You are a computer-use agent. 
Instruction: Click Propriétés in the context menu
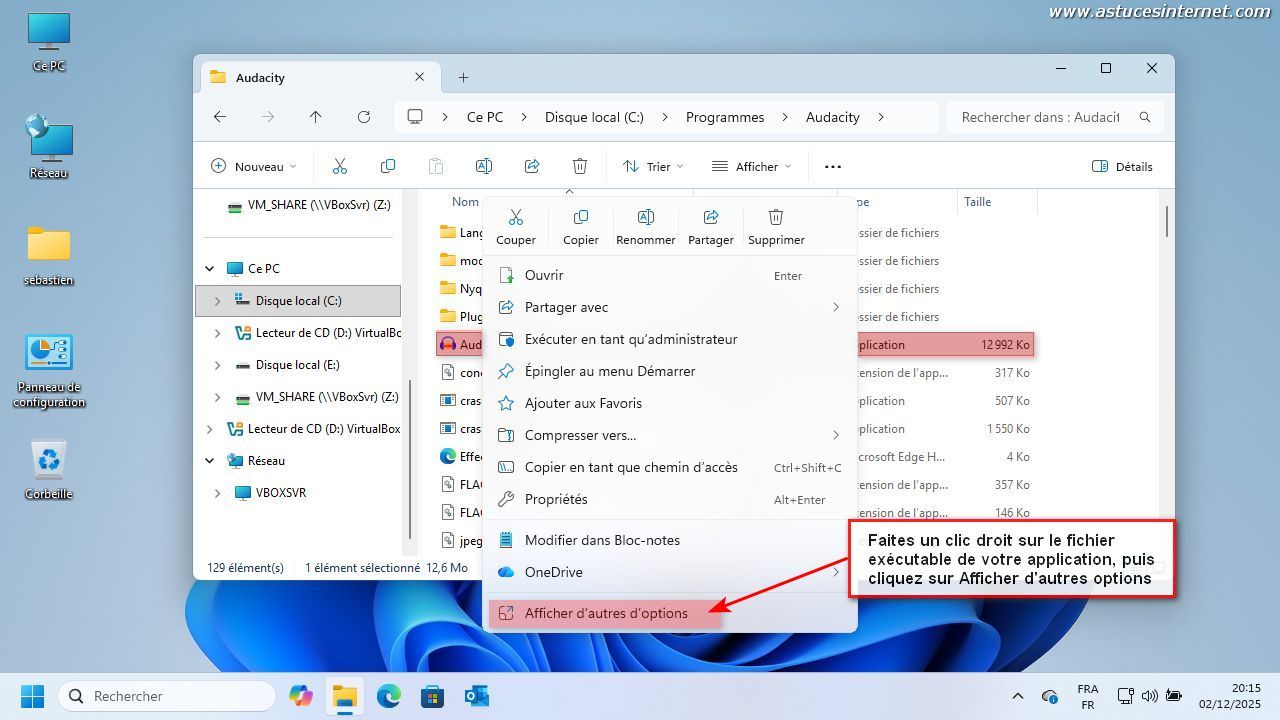click(x=556, y=499)
